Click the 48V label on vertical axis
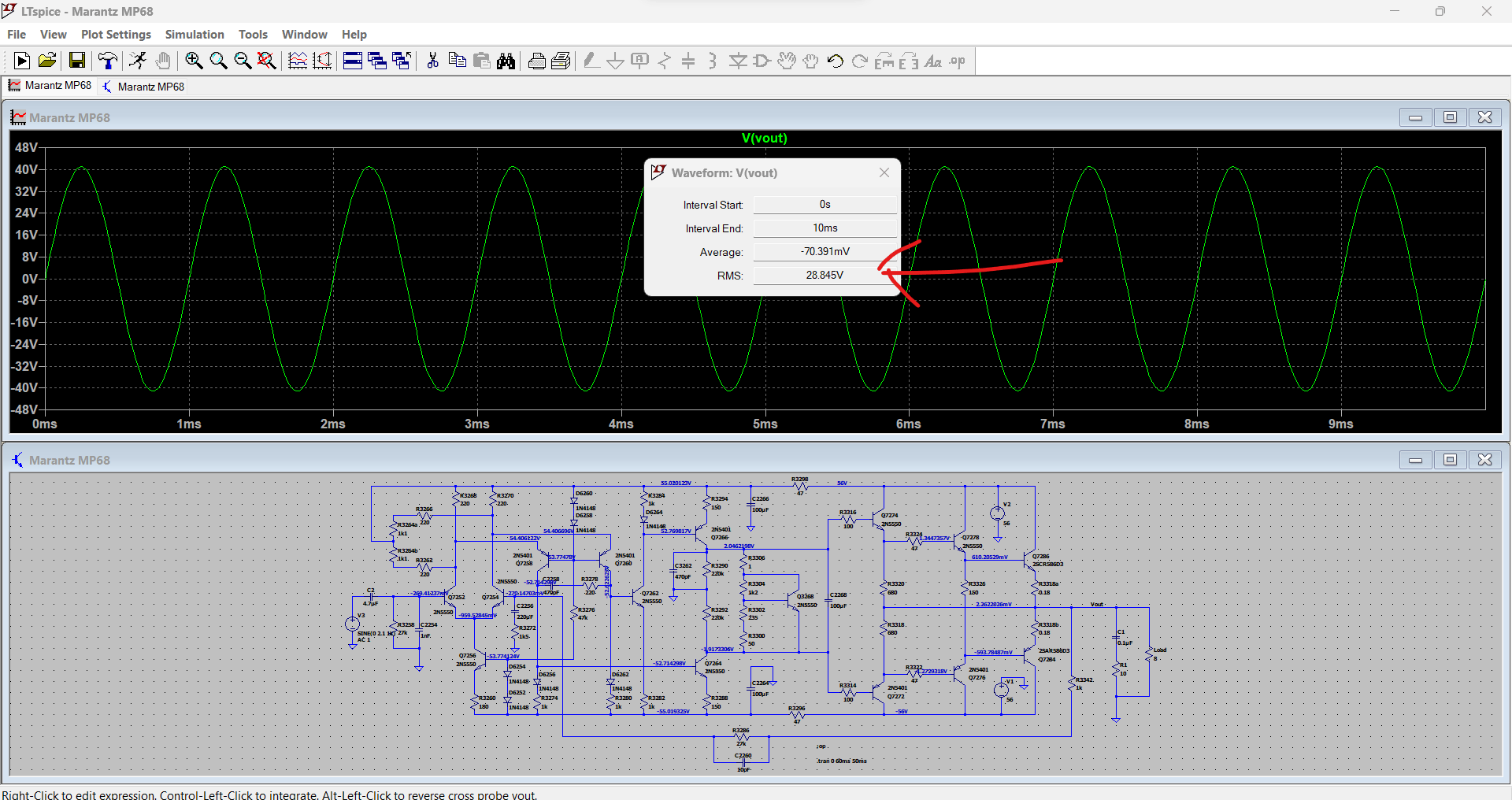Screen dimensions: 1512x800 pos(26,148)
